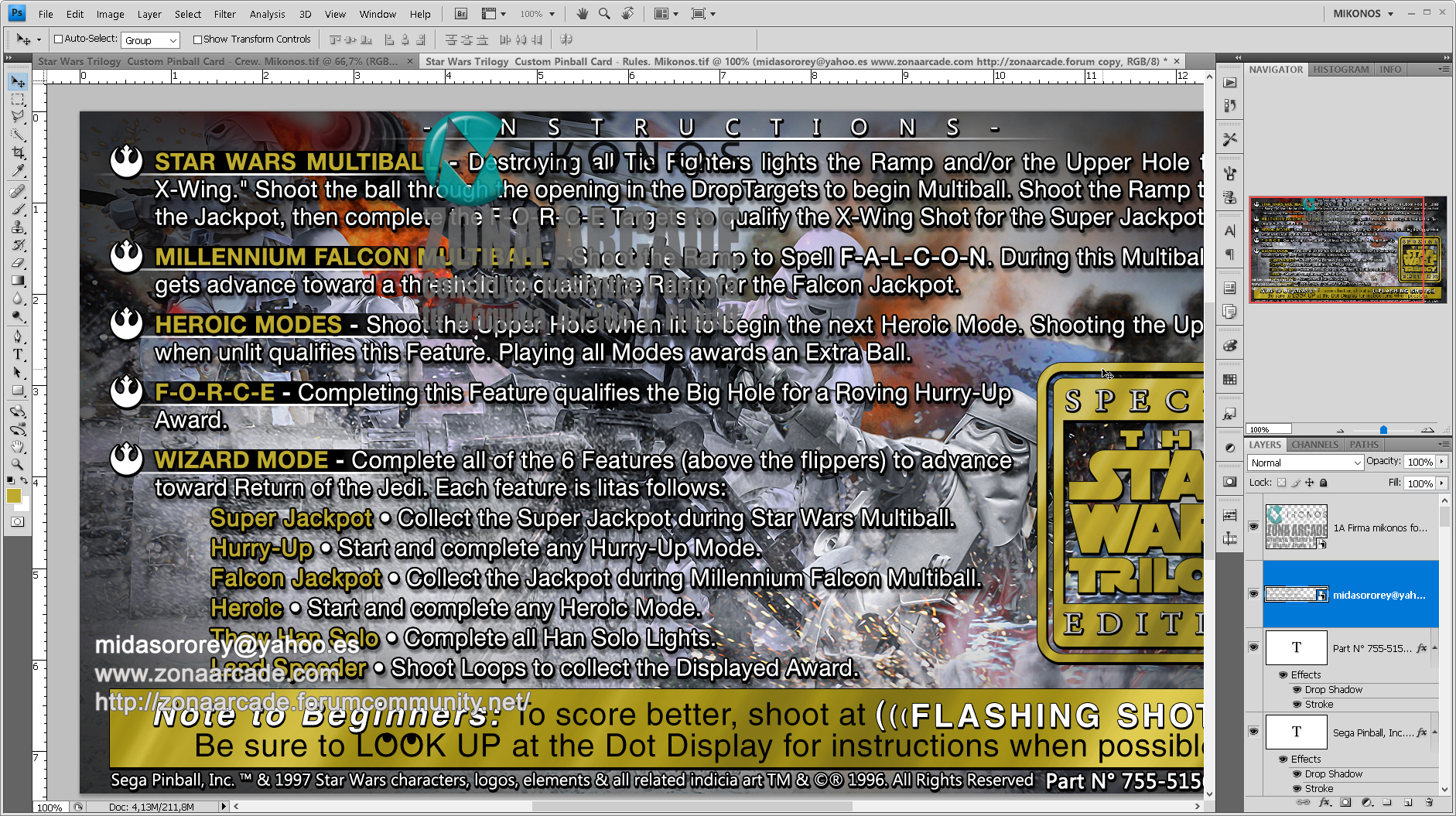Hide the Sega Pinball, Inc. text layer
1456x816 pixels.
[x=1253, y=731]
